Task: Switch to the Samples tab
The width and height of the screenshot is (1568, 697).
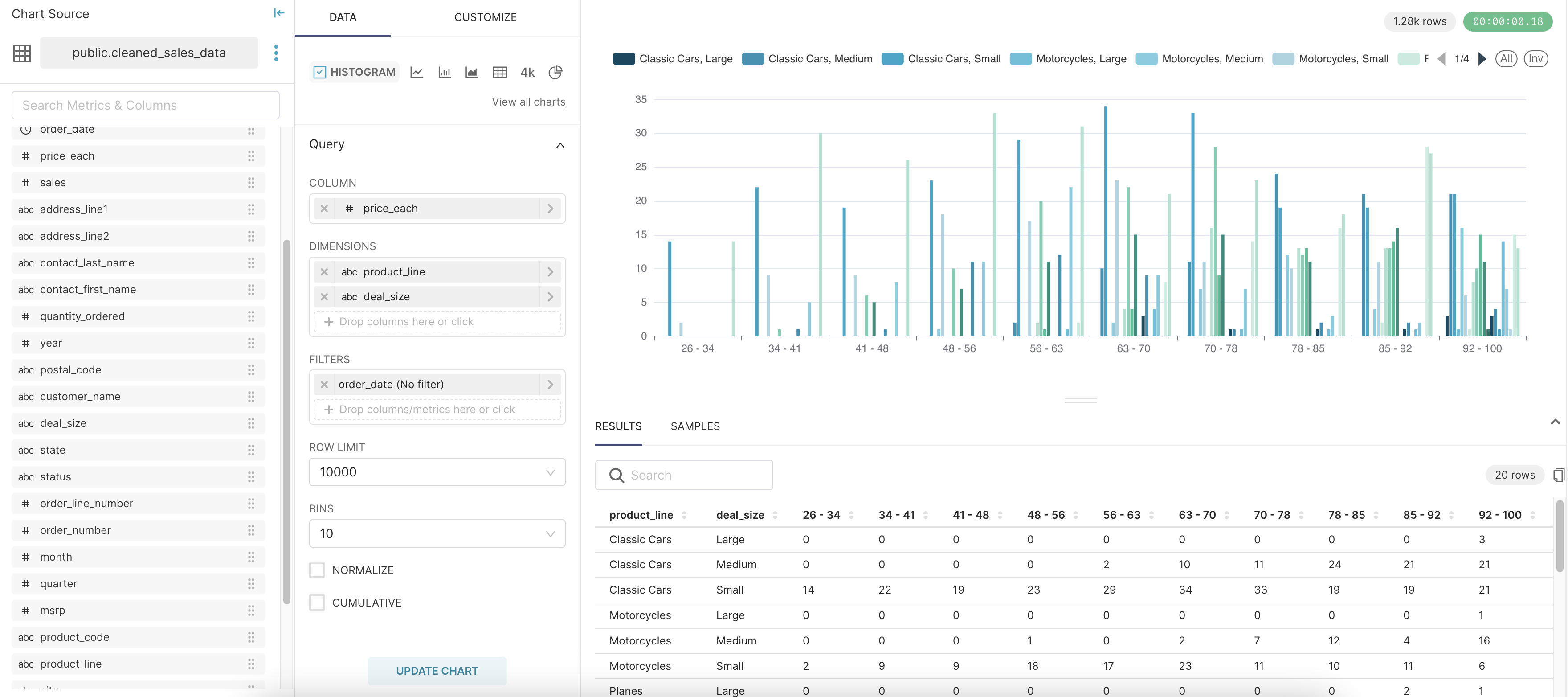Action: click(694, 426)
